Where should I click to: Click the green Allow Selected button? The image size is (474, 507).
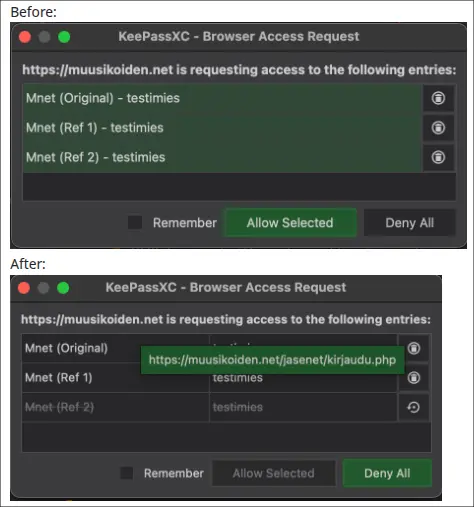(x=290, y=223)
